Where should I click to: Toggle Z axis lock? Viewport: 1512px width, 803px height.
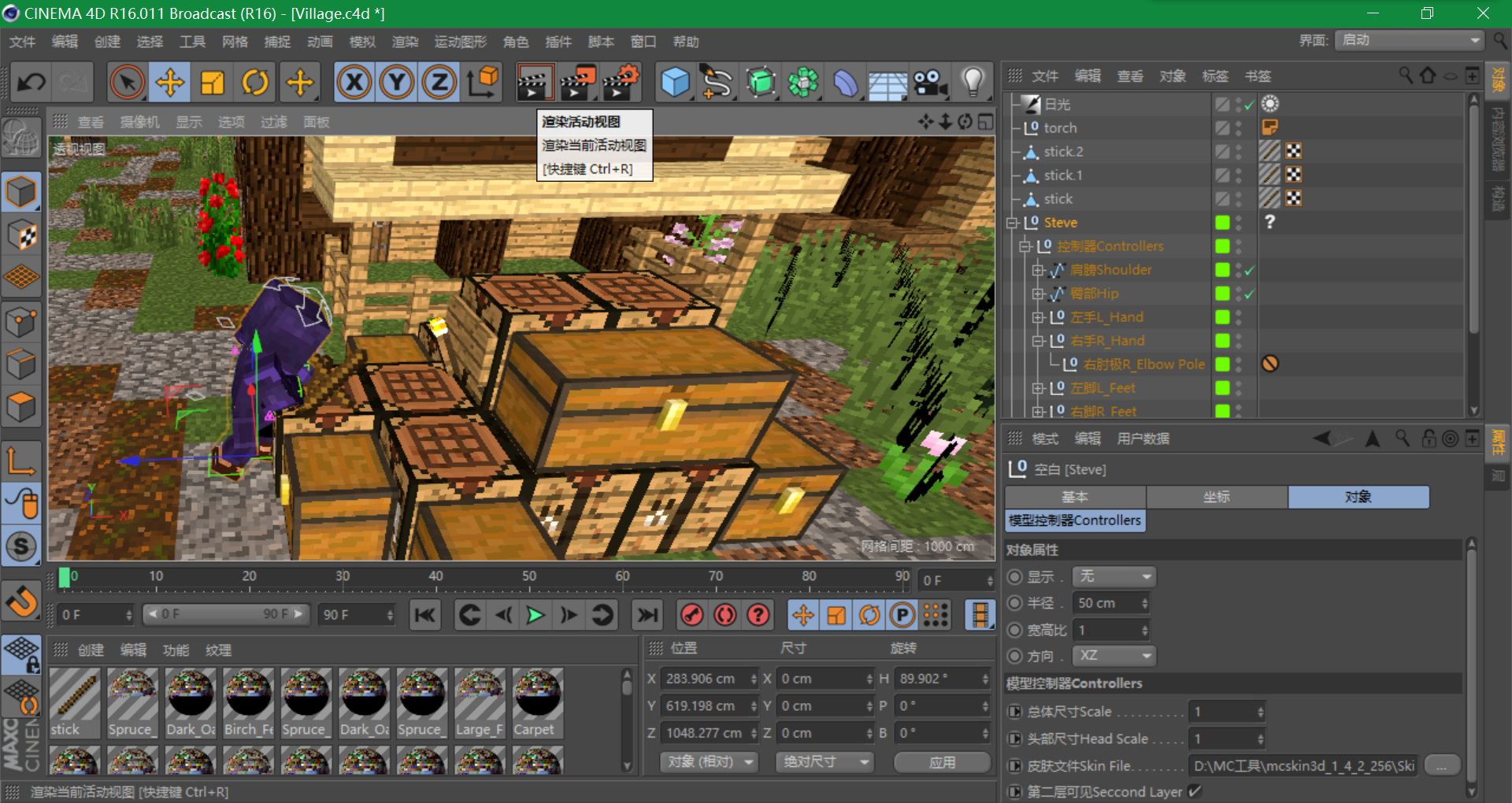pos(439,83)
